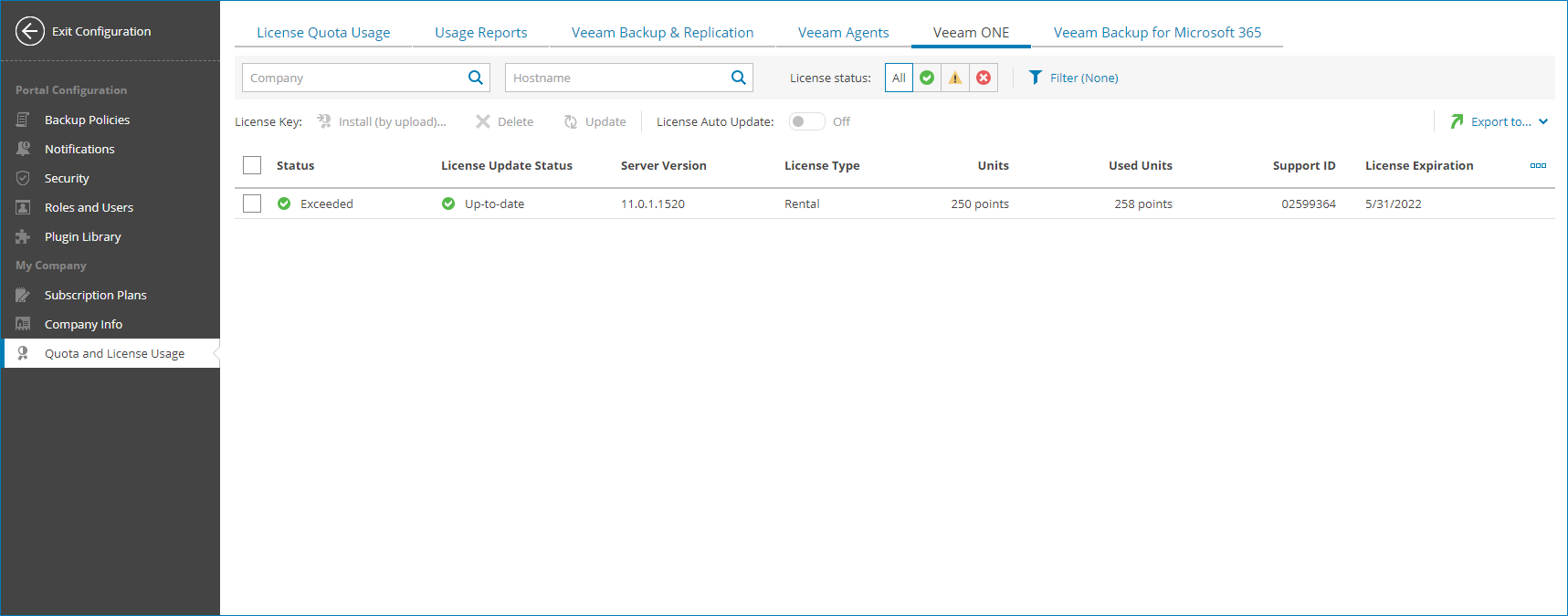Image resolution: width=1568 pixels, height=616 pixels.
Task: Toggle the License Auto Update switch
Action: tap(807, 121)
